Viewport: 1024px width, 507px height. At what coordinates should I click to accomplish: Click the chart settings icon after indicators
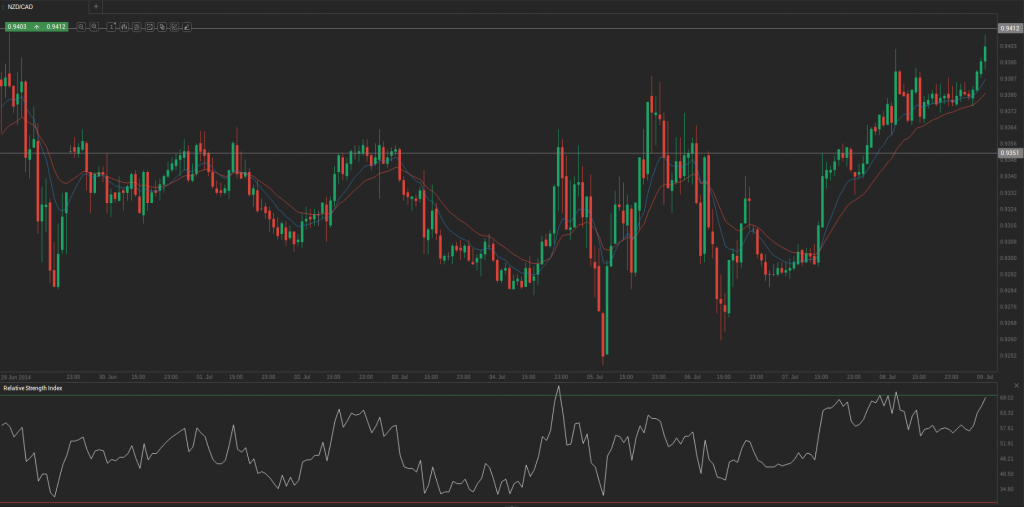tap(149, 26)
